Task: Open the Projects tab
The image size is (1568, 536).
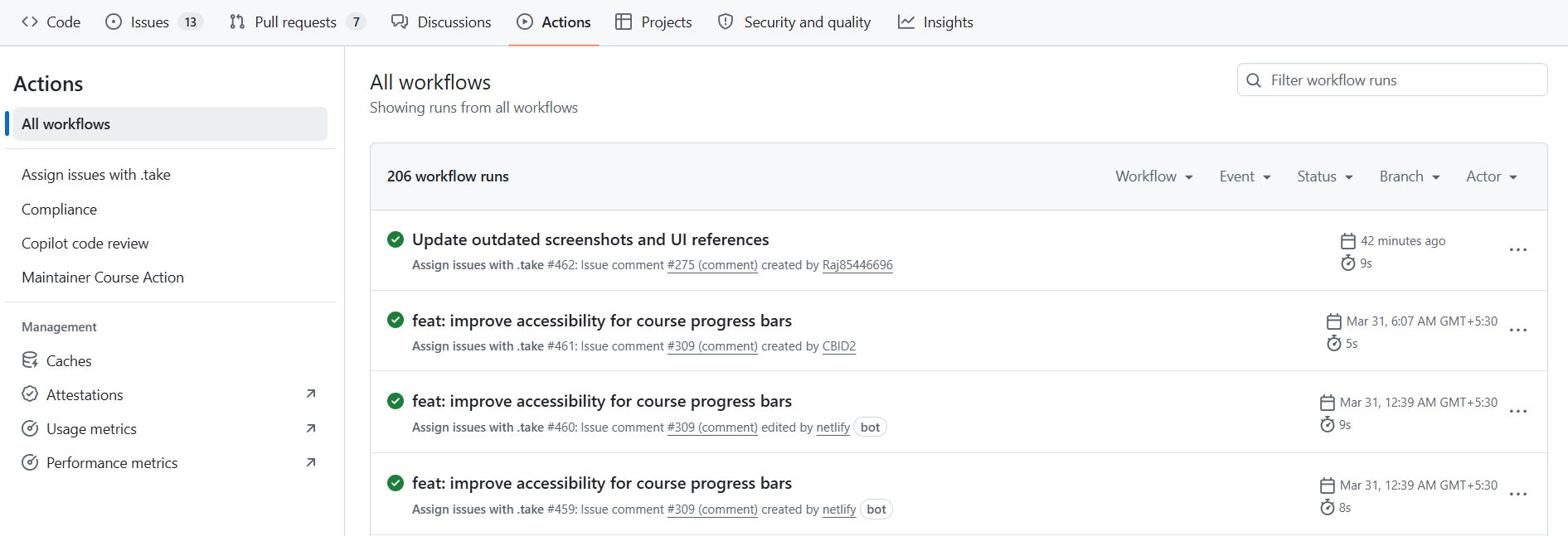Action: point(654,22)
